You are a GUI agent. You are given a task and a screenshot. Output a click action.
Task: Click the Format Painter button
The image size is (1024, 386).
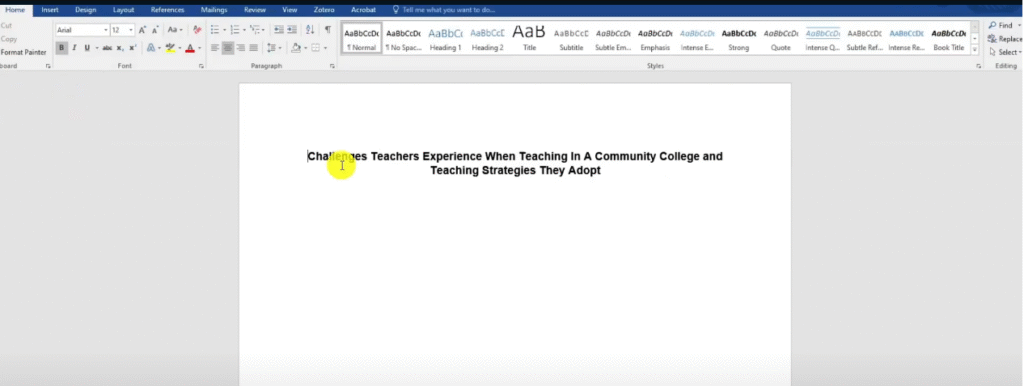tap(23, 52)
